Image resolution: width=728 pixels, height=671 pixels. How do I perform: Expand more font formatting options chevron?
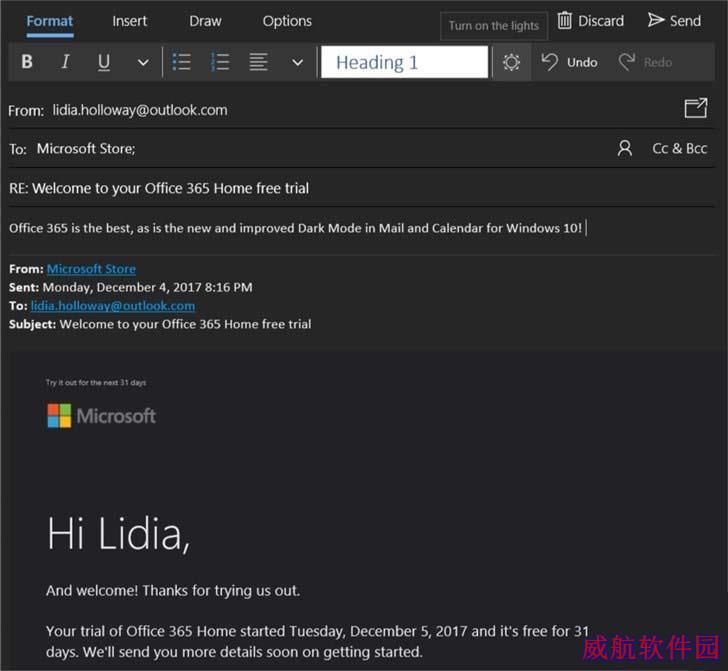pos(143,62)
